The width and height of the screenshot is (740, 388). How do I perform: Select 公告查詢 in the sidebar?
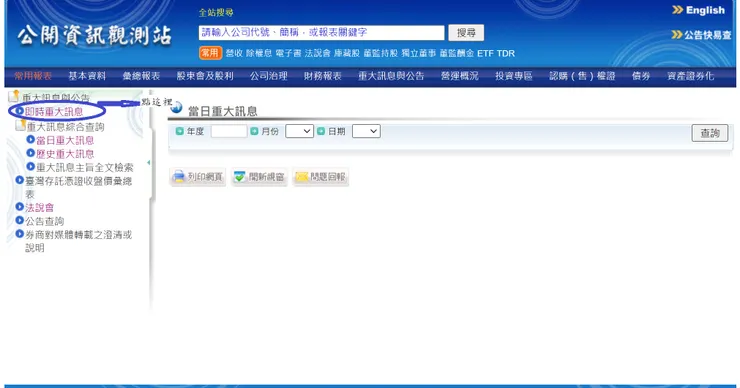point(44,221)
